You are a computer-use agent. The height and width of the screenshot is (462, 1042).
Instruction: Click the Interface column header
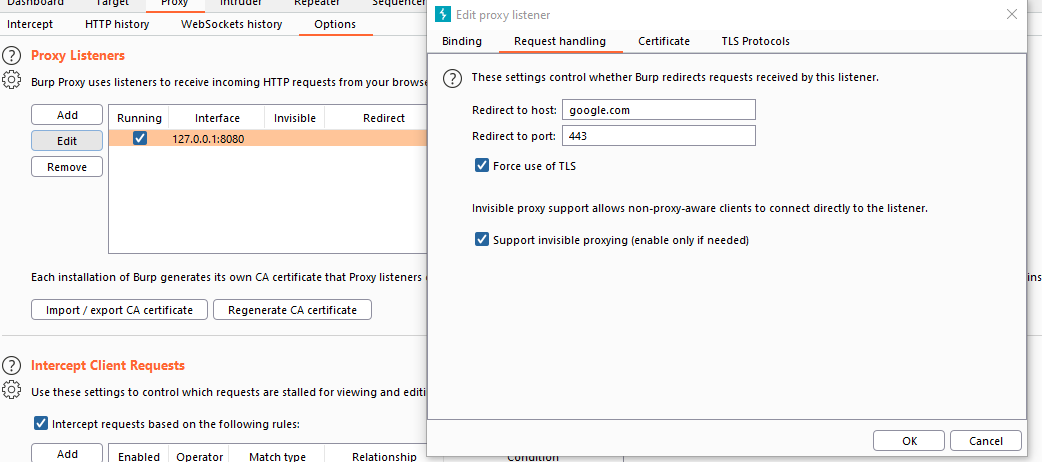point(217,118)
